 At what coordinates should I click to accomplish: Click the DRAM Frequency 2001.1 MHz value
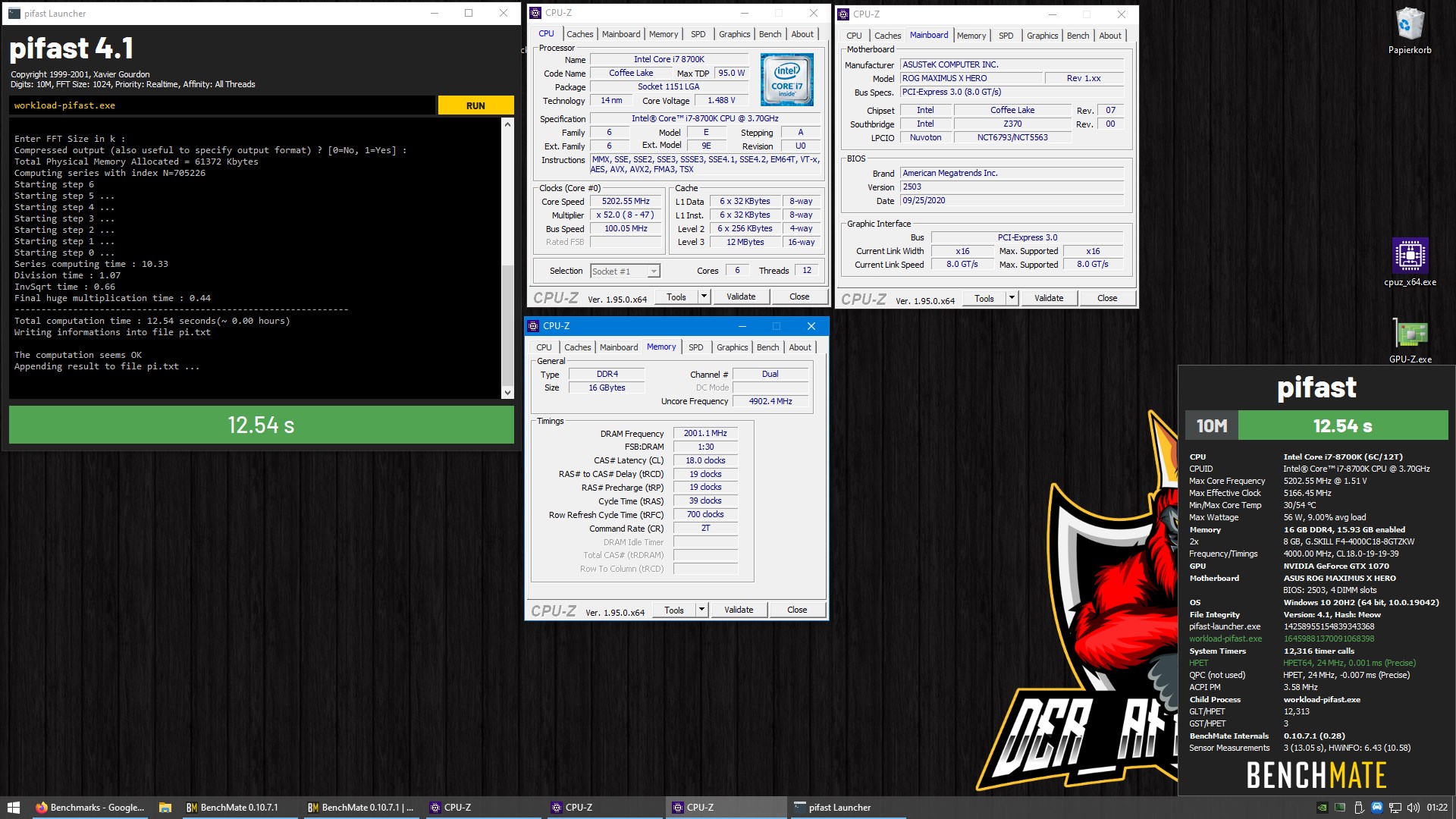point(705,434)
